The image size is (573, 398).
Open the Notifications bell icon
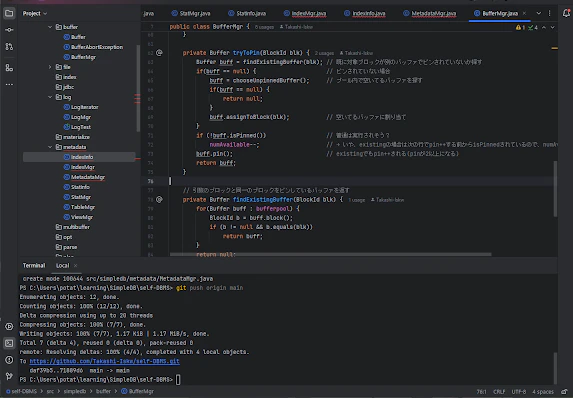coord(566,14)
